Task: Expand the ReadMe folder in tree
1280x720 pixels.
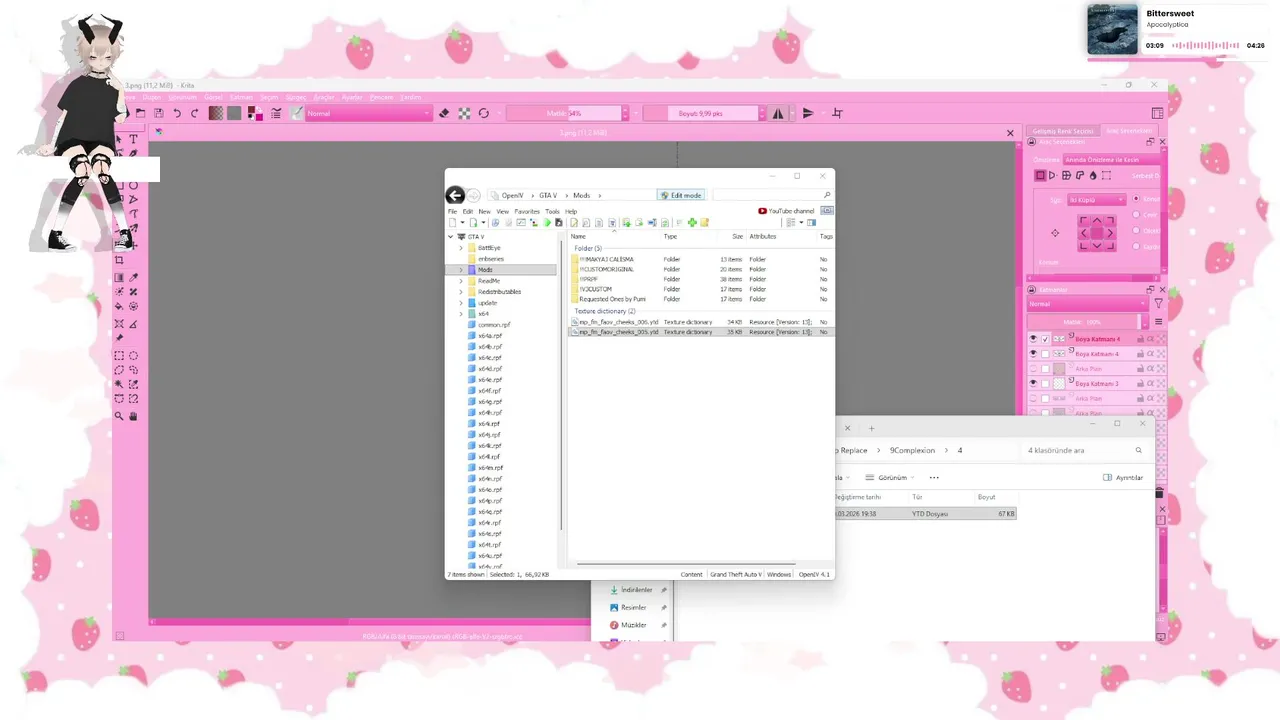Action: [461, 281]
